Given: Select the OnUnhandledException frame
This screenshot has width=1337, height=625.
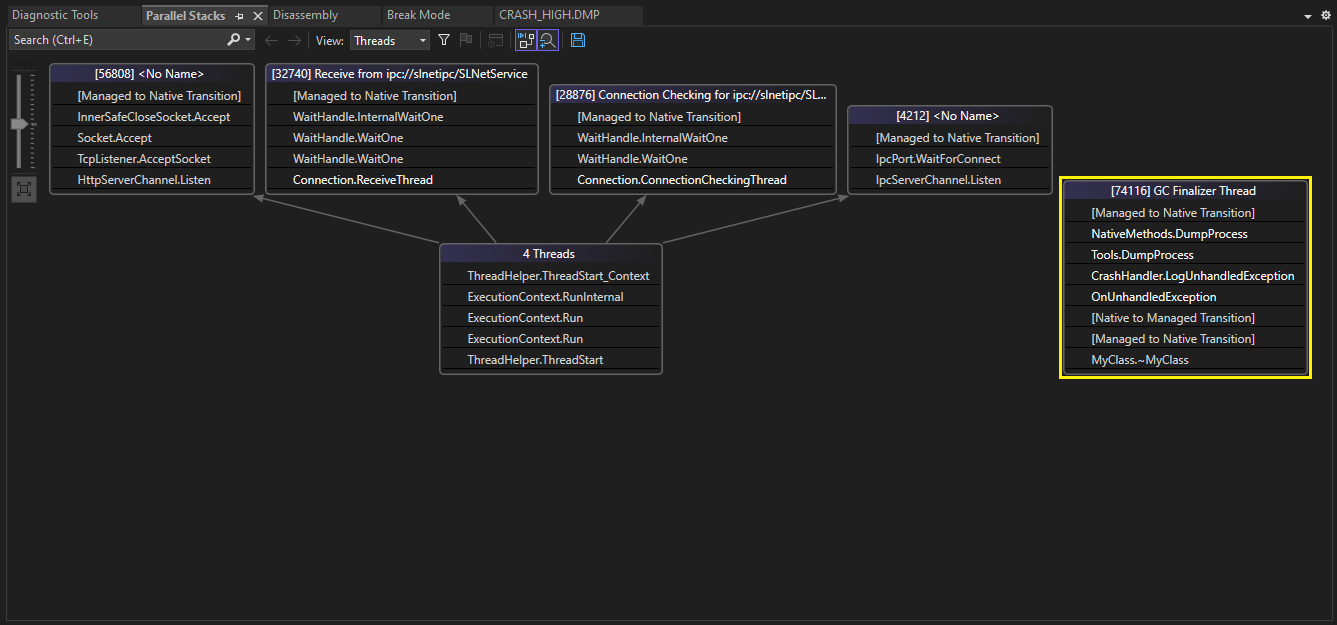Looking at the screenshot, I should pyautogui.click(x=1185, y=297).
